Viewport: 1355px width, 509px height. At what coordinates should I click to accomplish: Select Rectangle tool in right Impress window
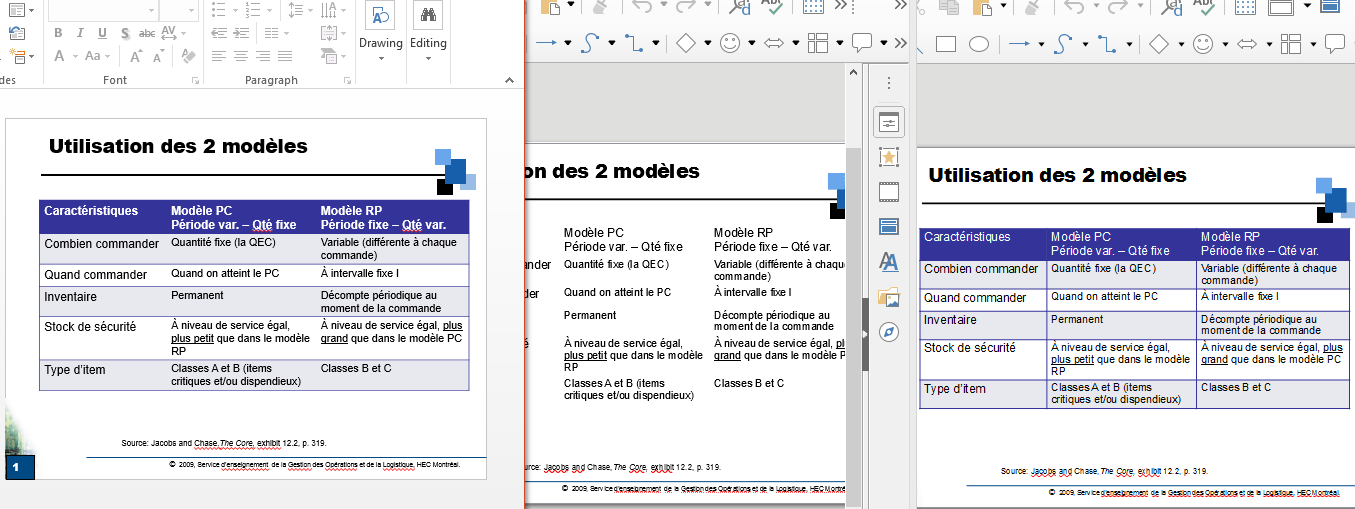coord(946,43)
